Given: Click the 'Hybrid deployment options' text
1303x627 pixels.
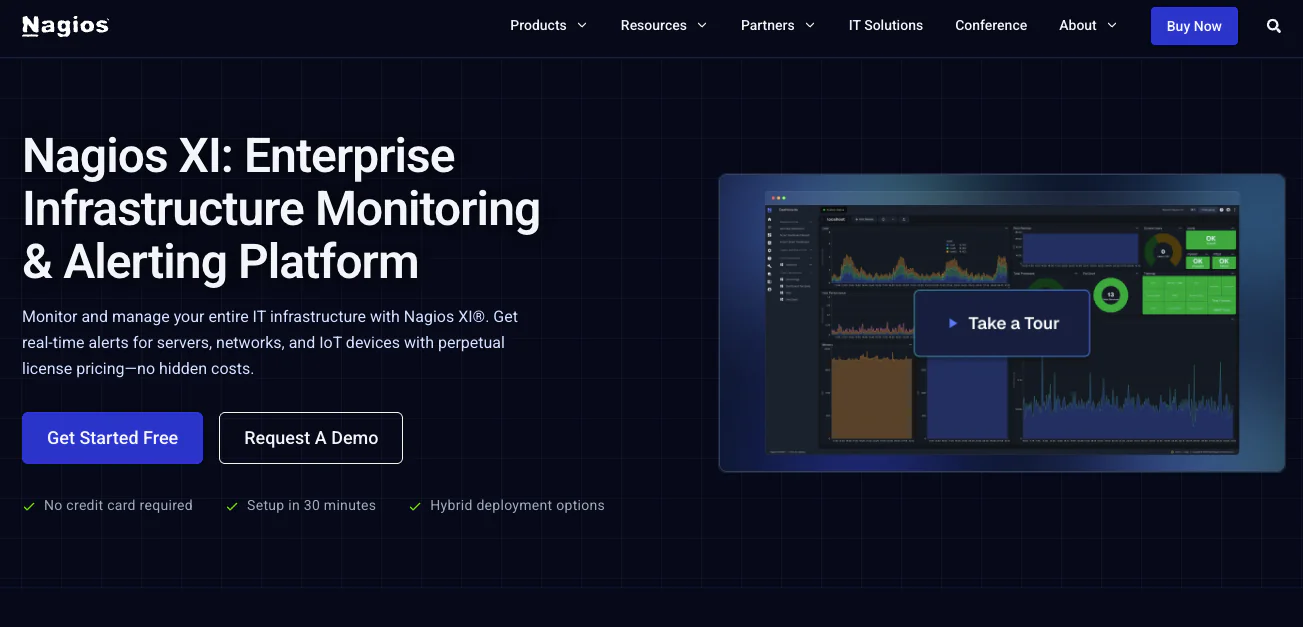Looking at the screenshot, I should (x=517, y=506).
